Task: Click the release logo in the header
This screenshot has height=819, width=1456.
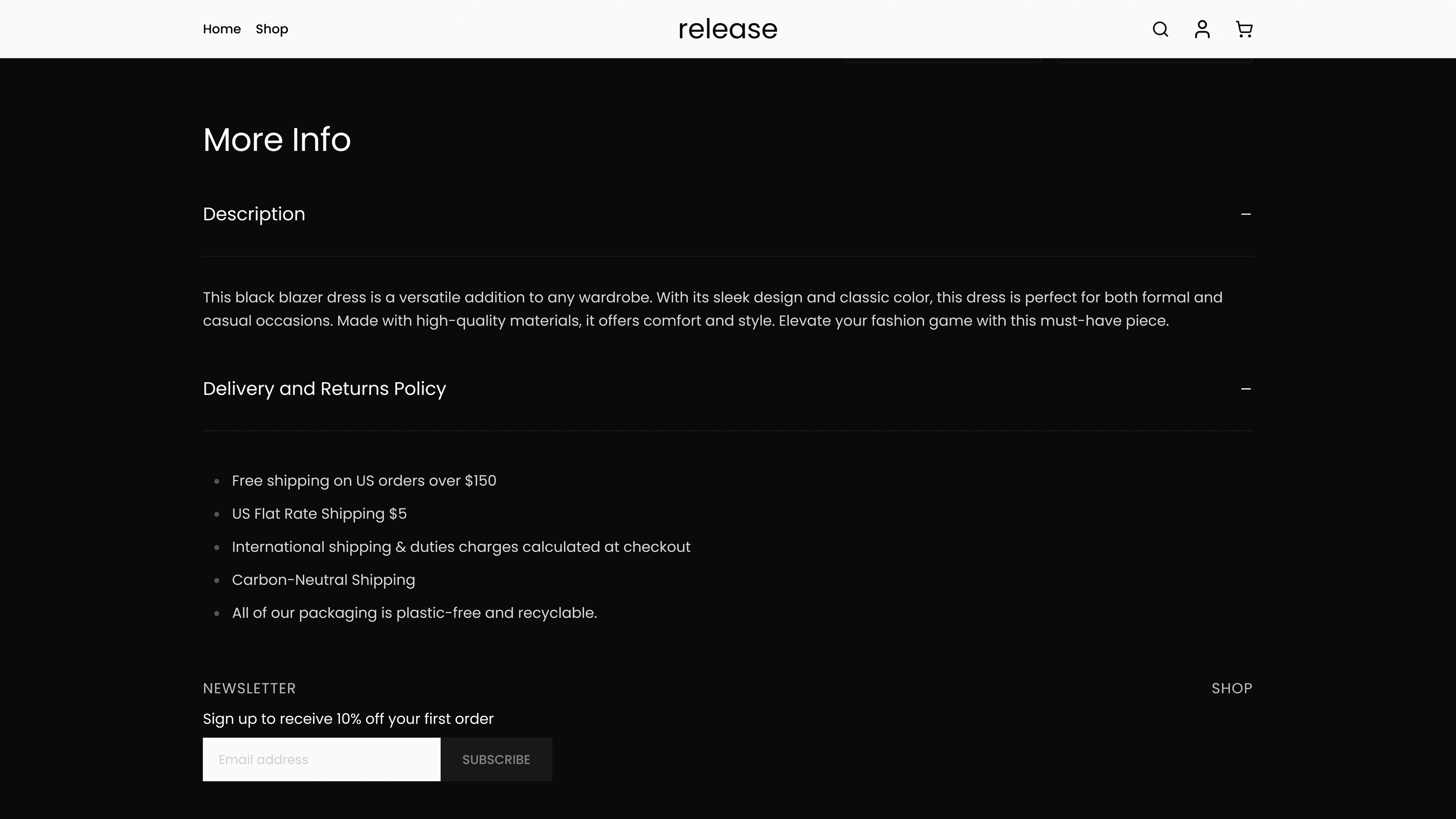Action: (728, 29)
